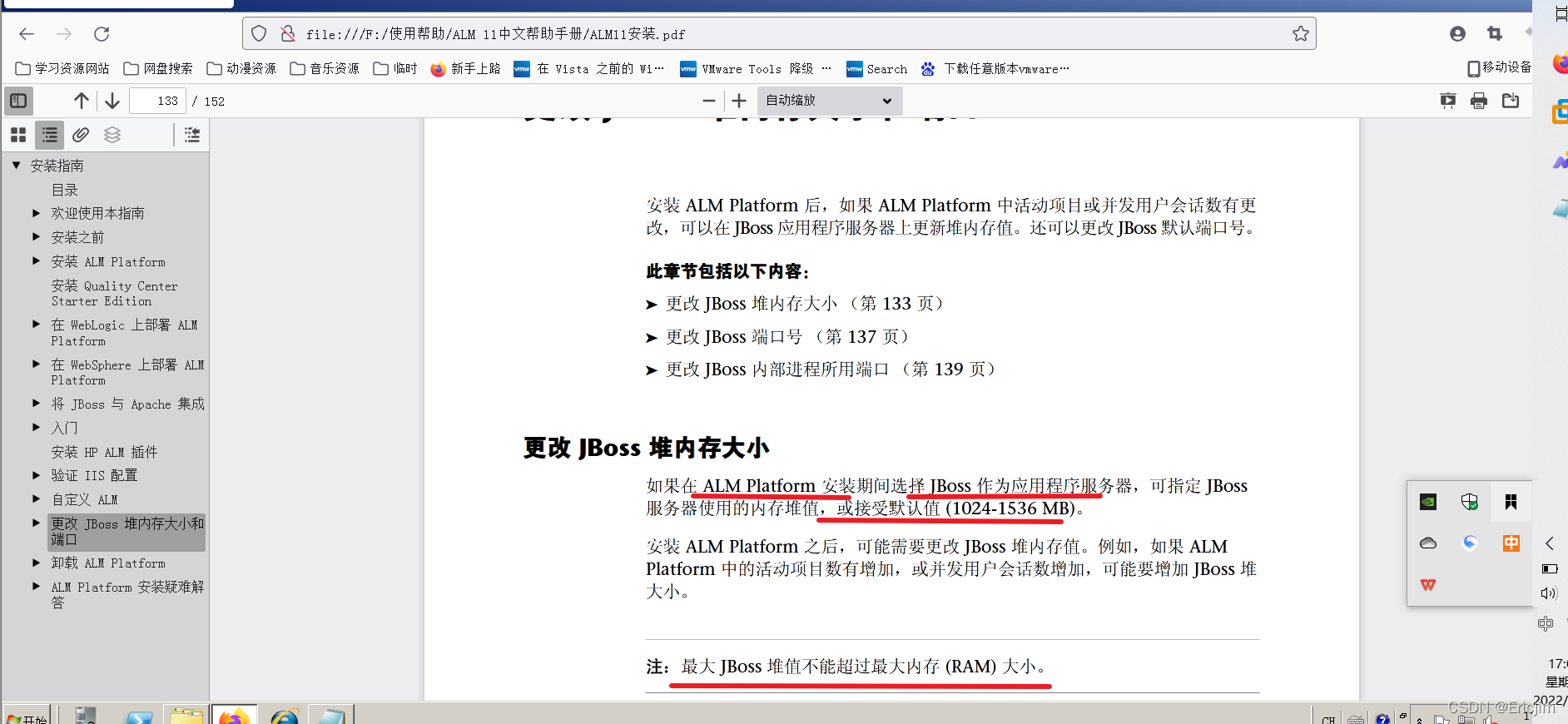This screenshot has height=724, width=1568.
Task: Open the 目录 outline entry
Action: [x=65, y=190]
